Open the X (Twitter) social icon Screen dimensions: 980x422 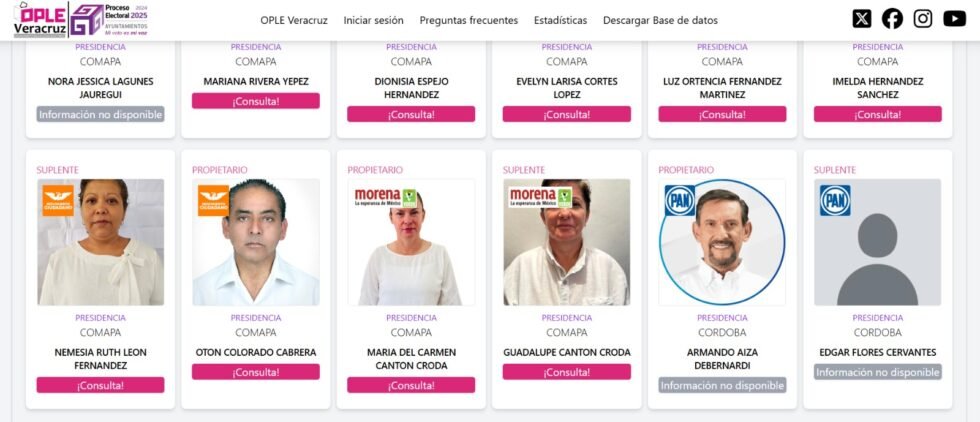point(862,19)
